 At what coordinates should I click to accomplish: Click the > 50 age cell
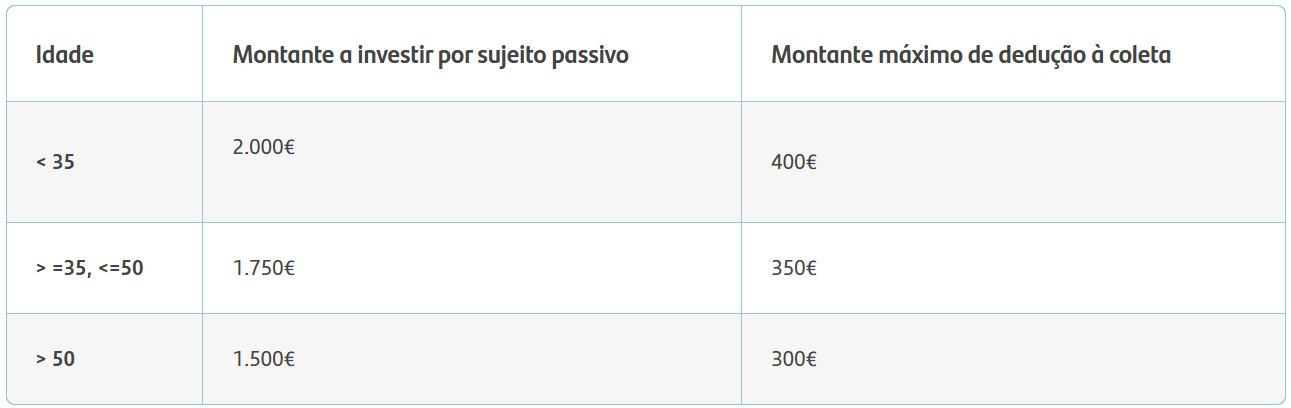pyautogui.click(x=55, y=358)
